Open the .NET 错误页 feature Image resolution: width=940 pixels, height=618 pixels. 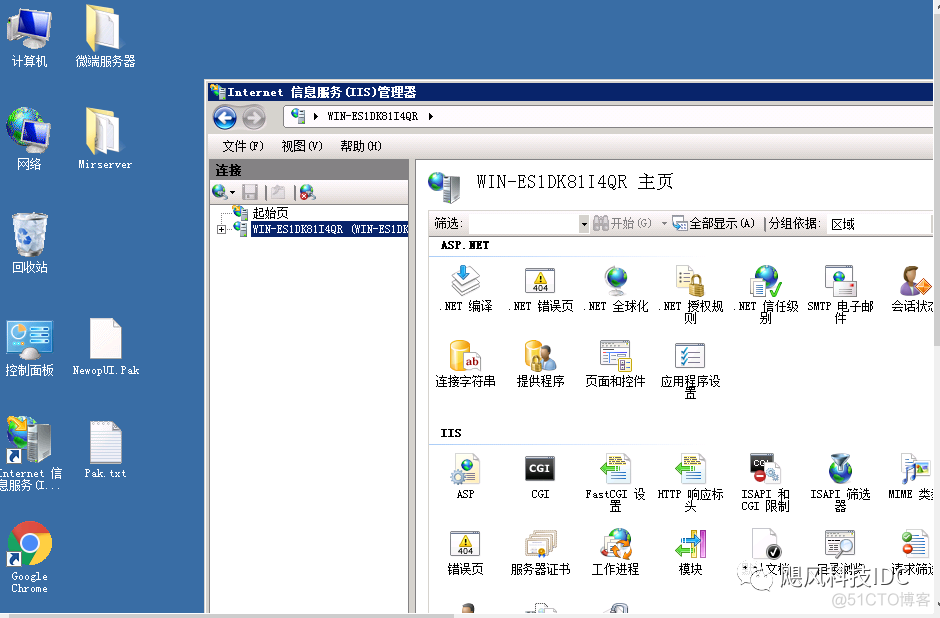pos(540,281)
